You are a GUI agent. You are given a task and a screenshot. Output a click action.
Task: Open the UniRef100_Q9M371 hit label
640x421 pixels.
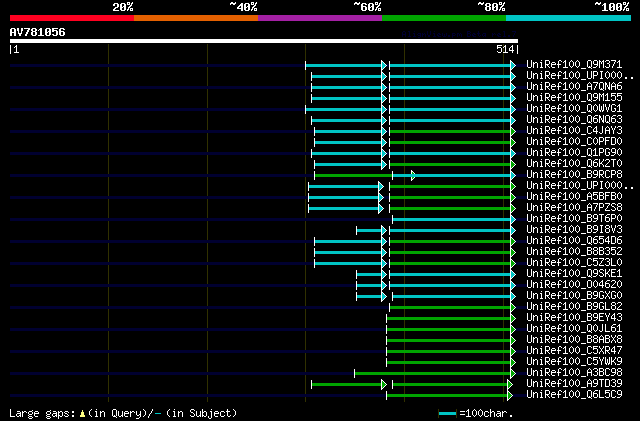coord(574,65)
